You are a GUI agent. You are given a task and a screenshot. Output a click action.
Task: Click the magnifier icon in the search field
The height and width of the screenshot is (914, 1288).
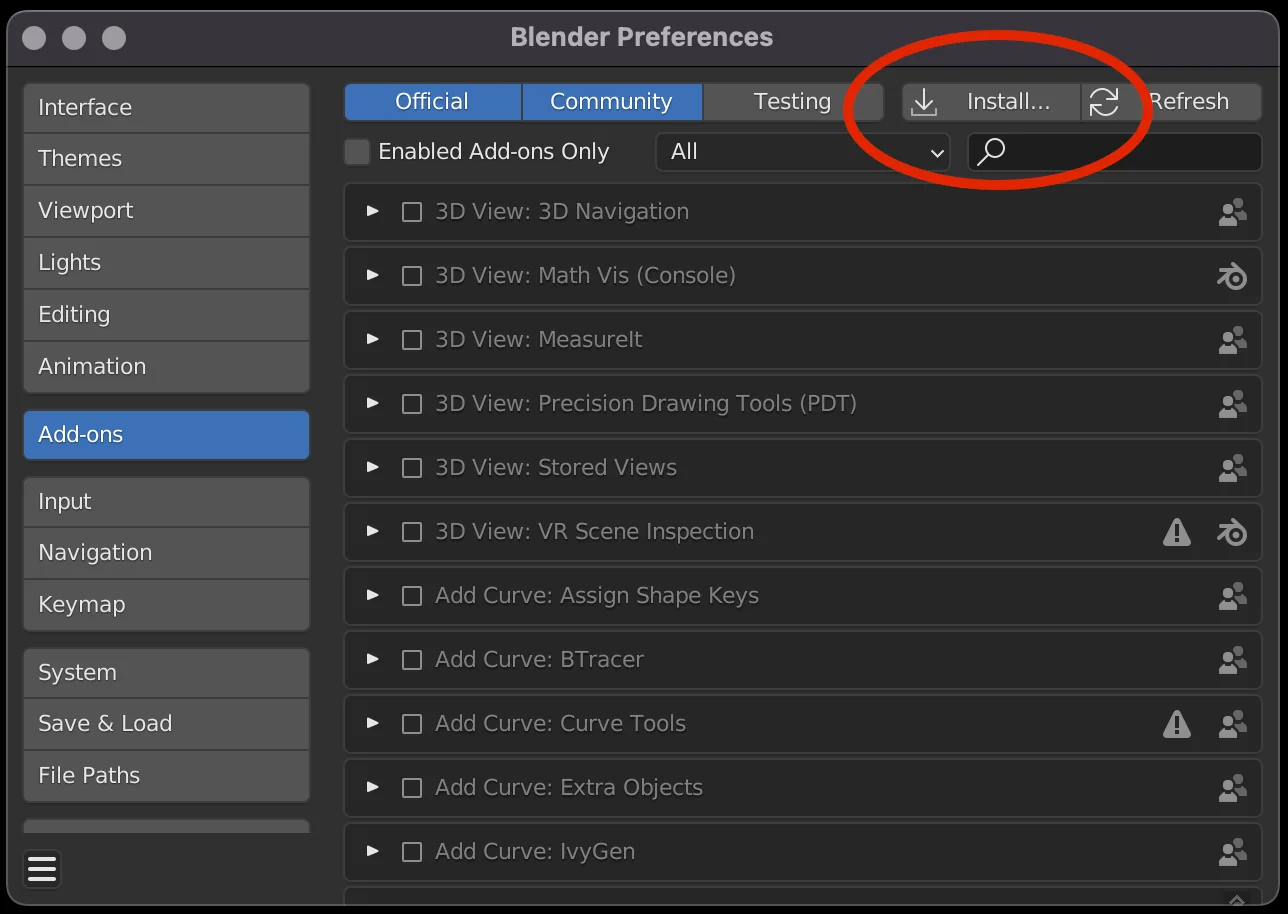tap(991, 152)
